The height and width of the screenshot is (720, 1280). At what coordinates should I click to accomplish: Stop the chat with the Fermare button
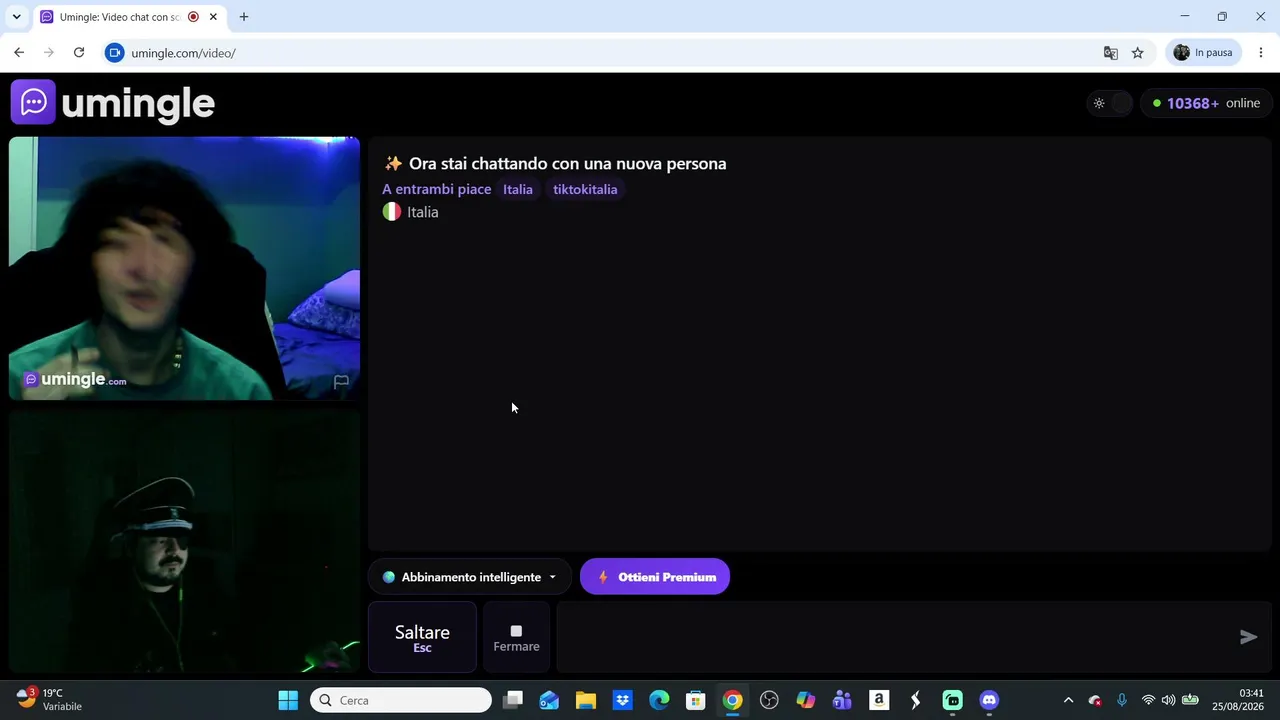[516, 637]
